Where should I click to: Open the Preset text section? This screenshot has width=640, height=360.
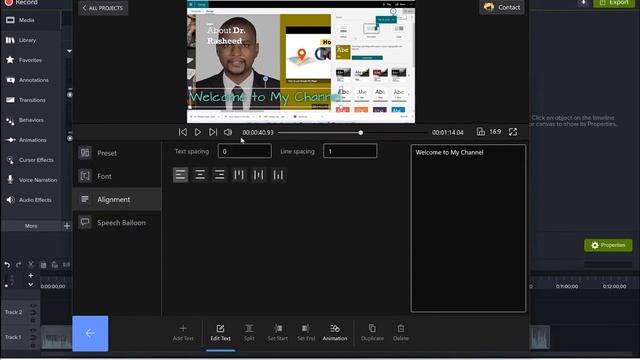(x=117, y=153)
